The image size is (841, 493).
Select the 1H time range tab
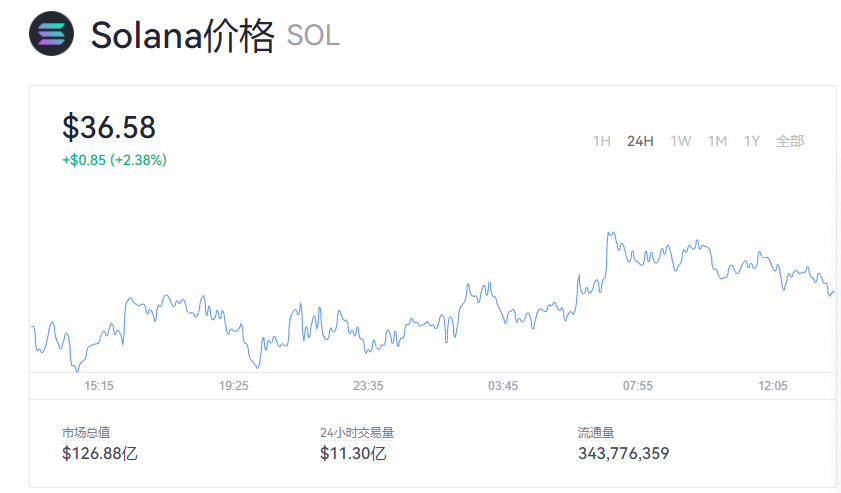coord(602,141)
